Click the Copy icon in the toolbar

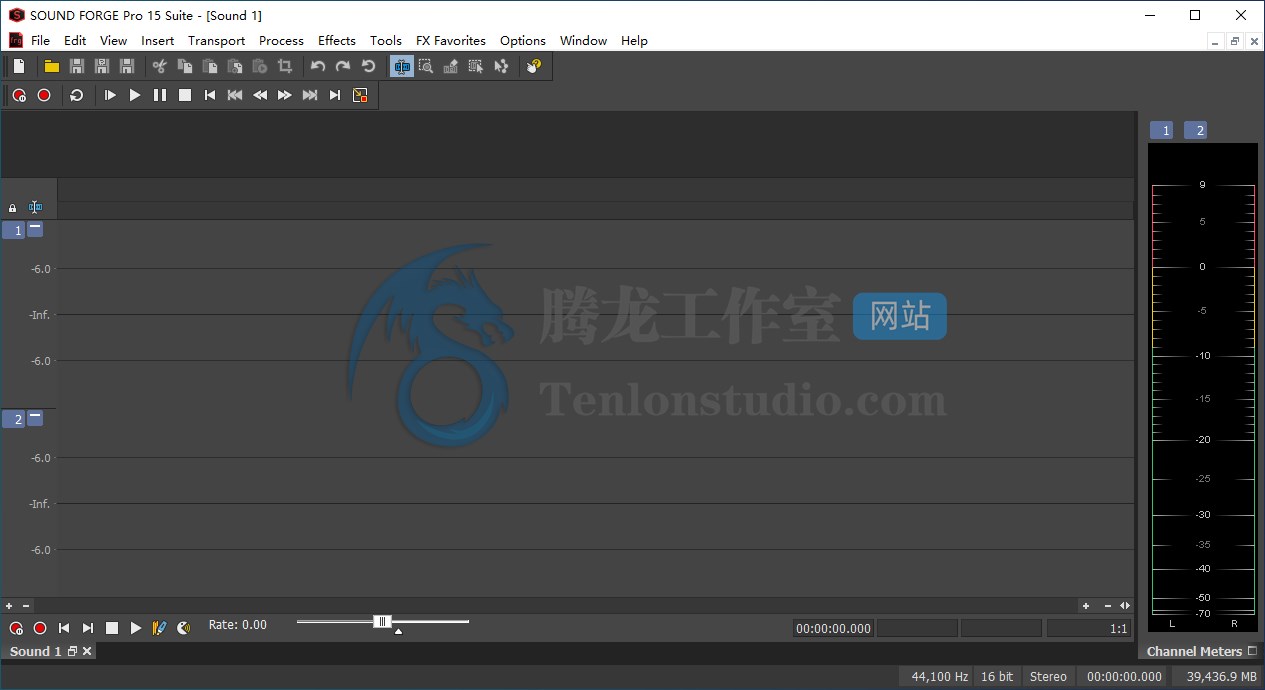pos(185,66)
